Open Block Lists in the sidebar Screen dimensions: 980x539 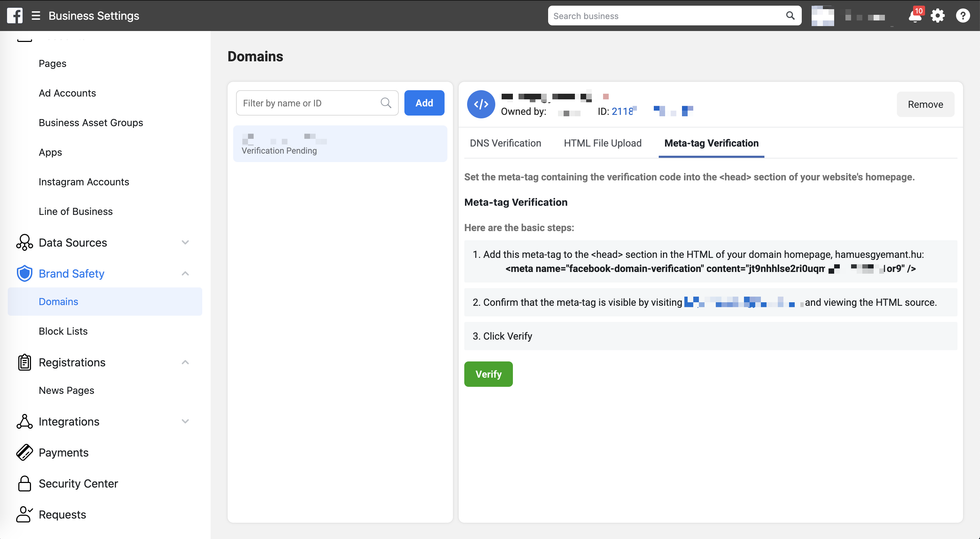click(x=63, y=331)
